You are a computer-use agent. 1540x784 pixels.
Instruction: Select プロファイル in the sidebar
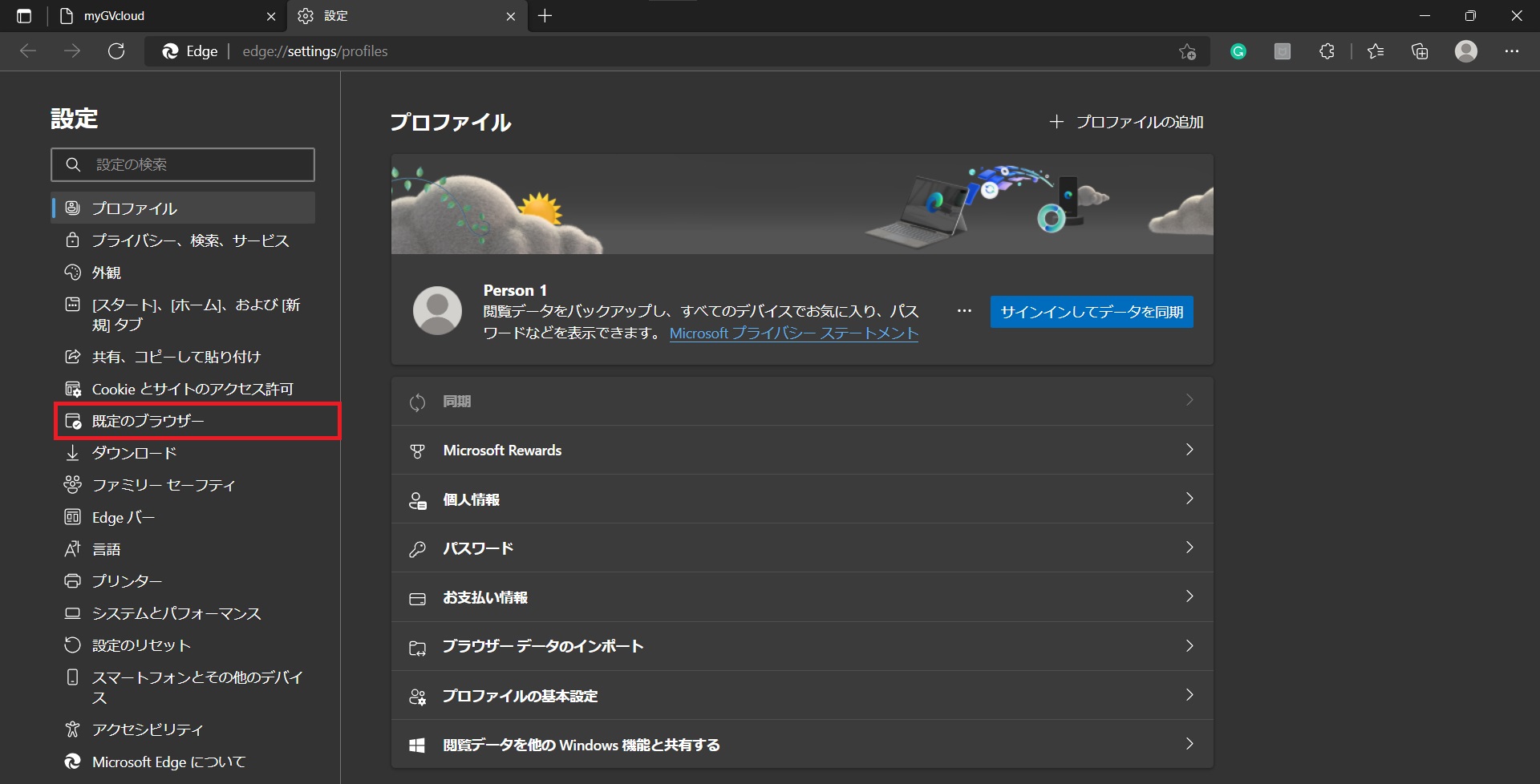[184, 208]
